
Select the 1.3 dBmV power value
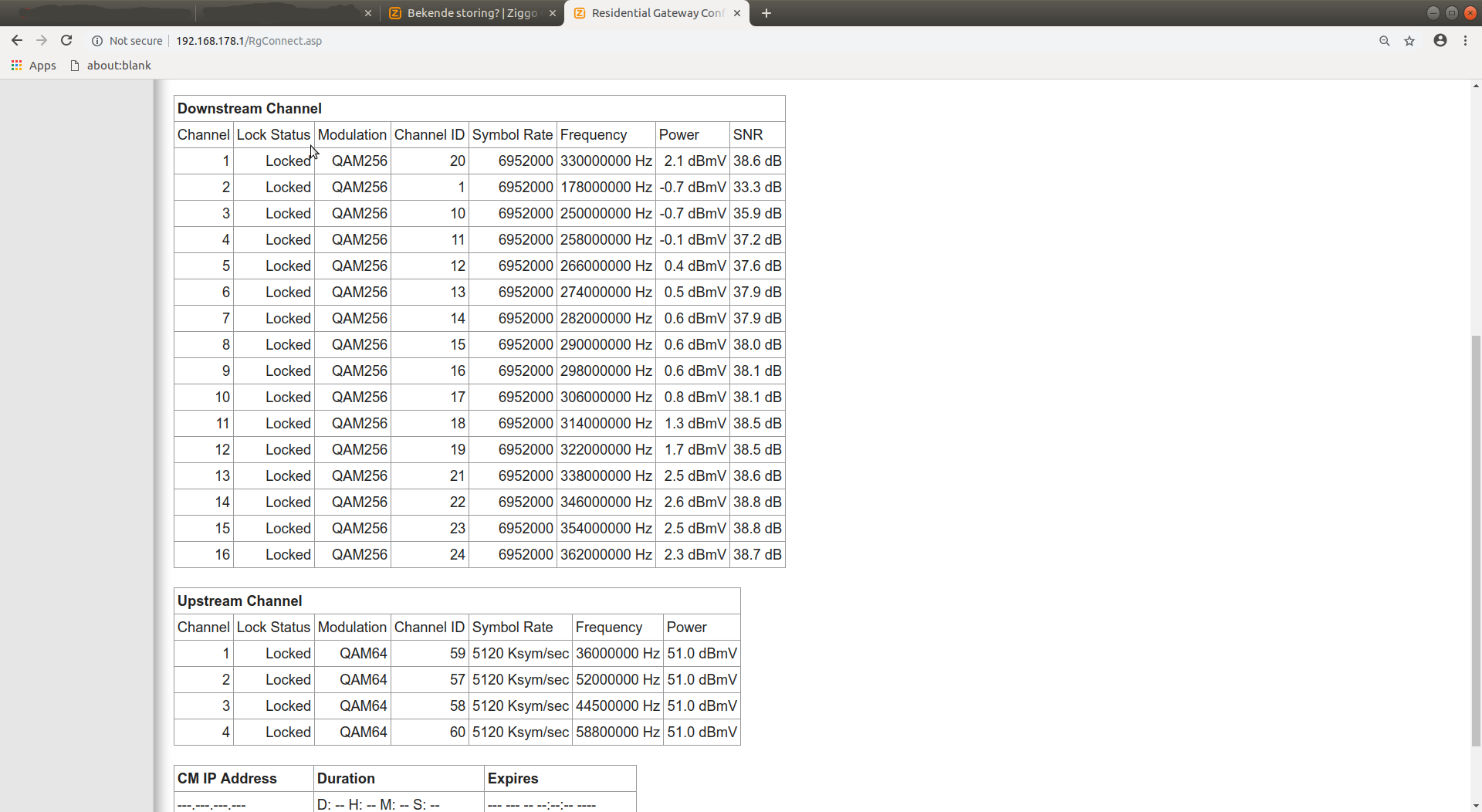click(x=692, y=424)
